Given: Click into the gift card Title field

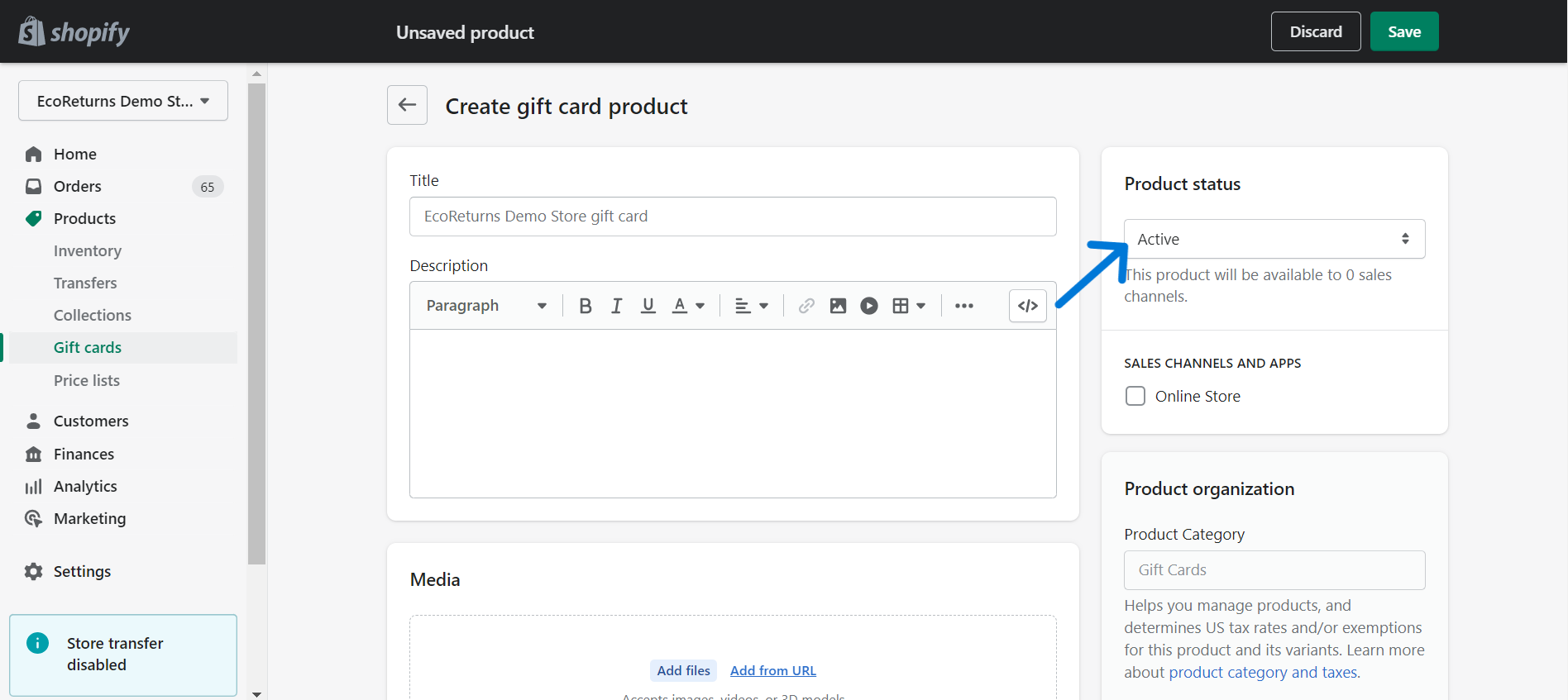Looking at the screenshot, I should point(733,217).
